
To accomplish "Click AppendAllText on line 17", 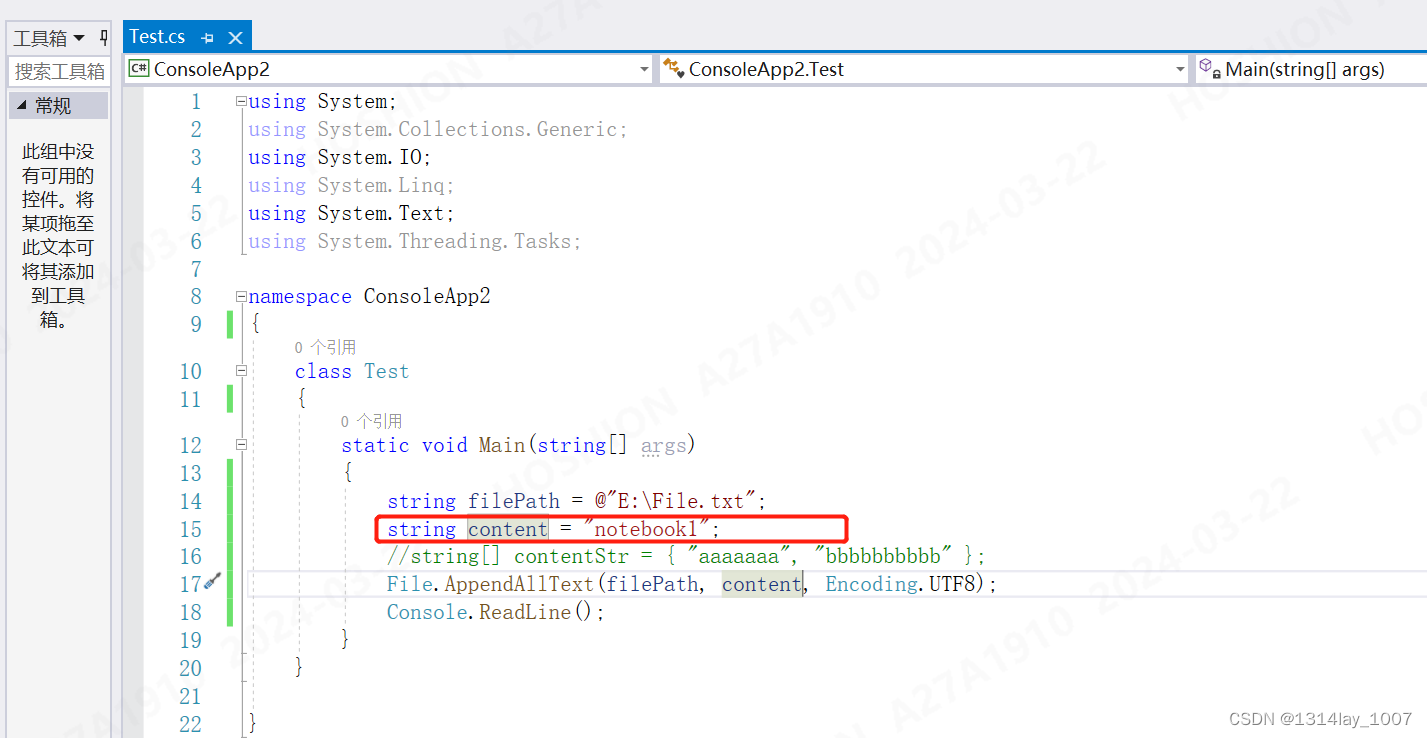I will click(520, 584).
